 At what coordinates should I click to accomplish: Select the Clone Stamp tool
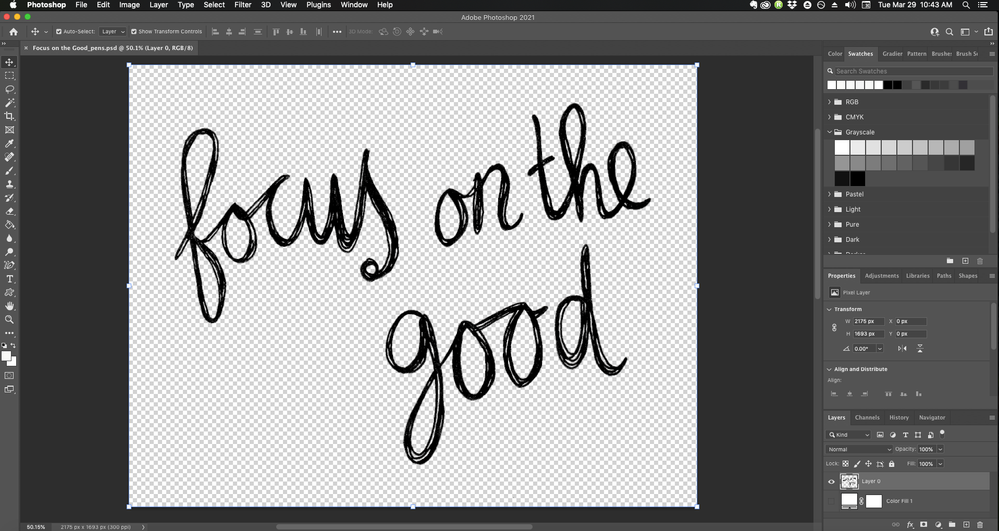(x=10, y=184)
